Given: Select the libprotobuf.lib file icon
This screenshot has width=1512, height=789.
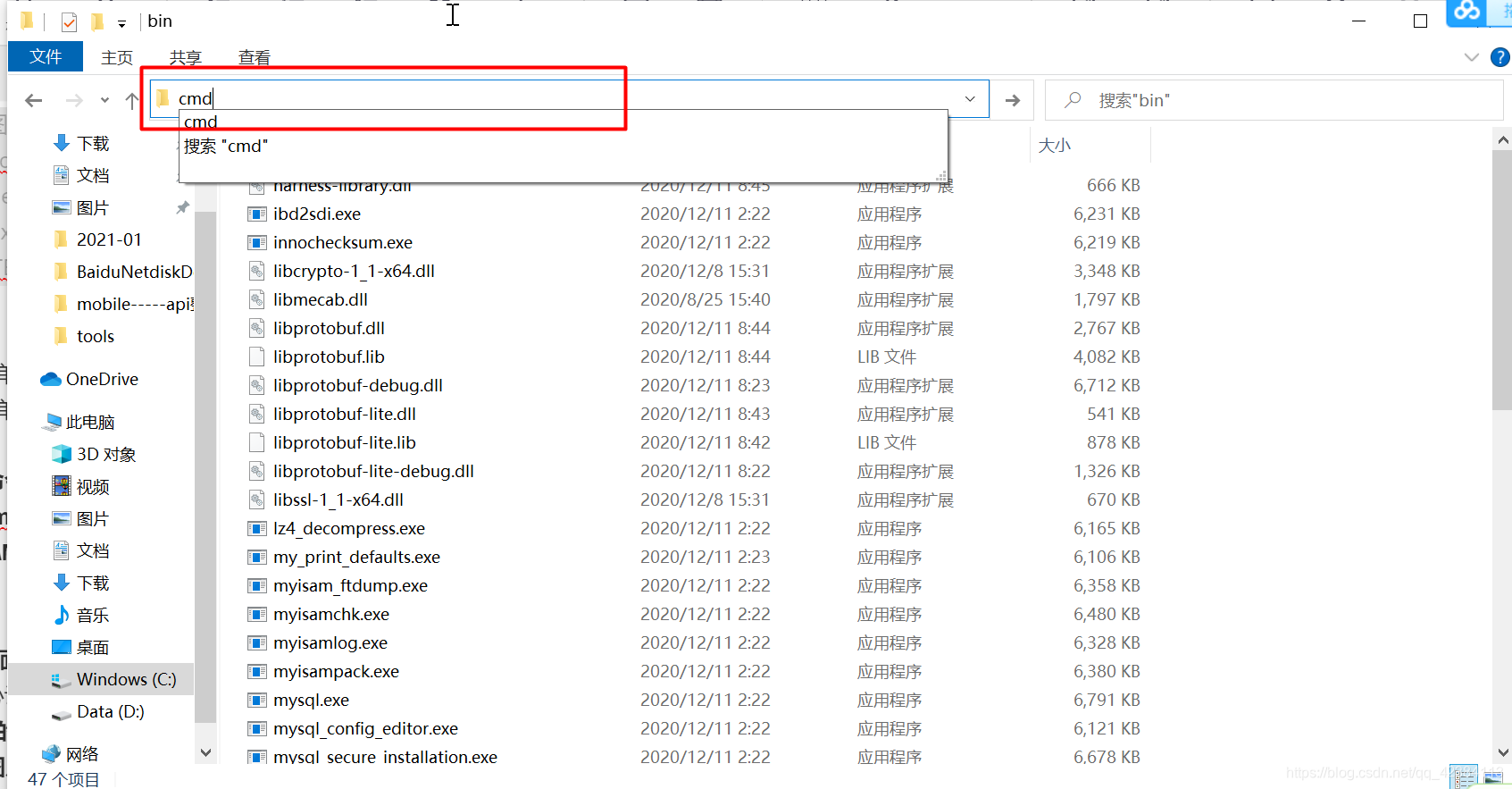Looking at the screenshot, I should tap(256, 357).
